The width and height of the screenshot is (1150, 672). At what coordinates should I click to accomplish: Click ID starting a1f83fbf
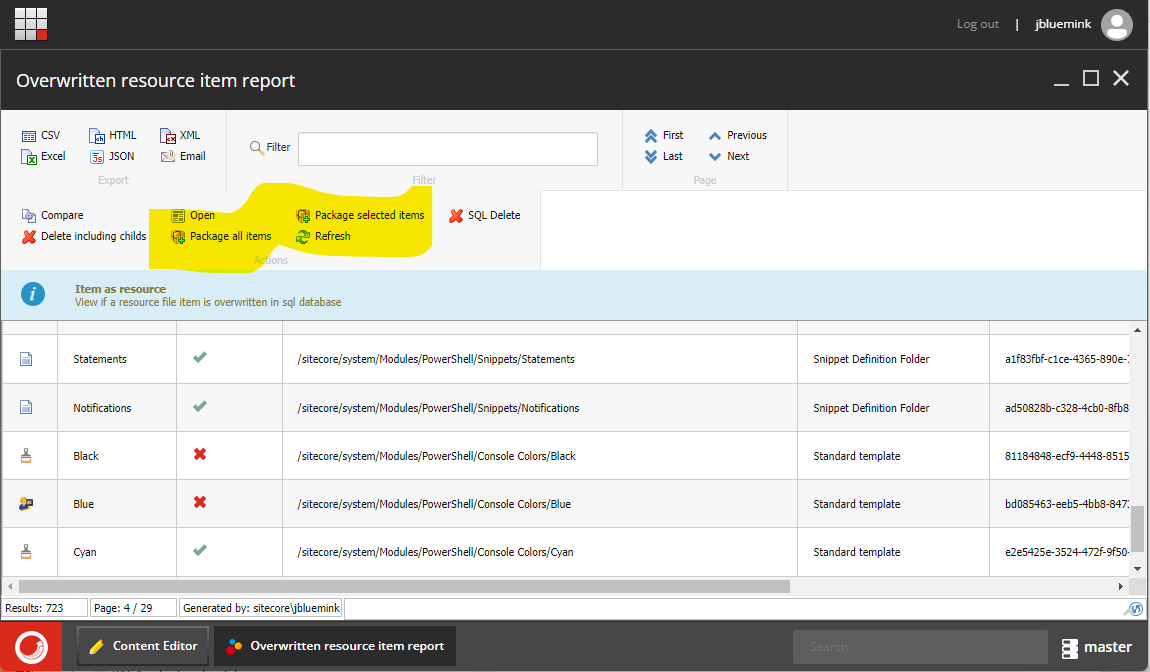click(x=1066, y=359)
